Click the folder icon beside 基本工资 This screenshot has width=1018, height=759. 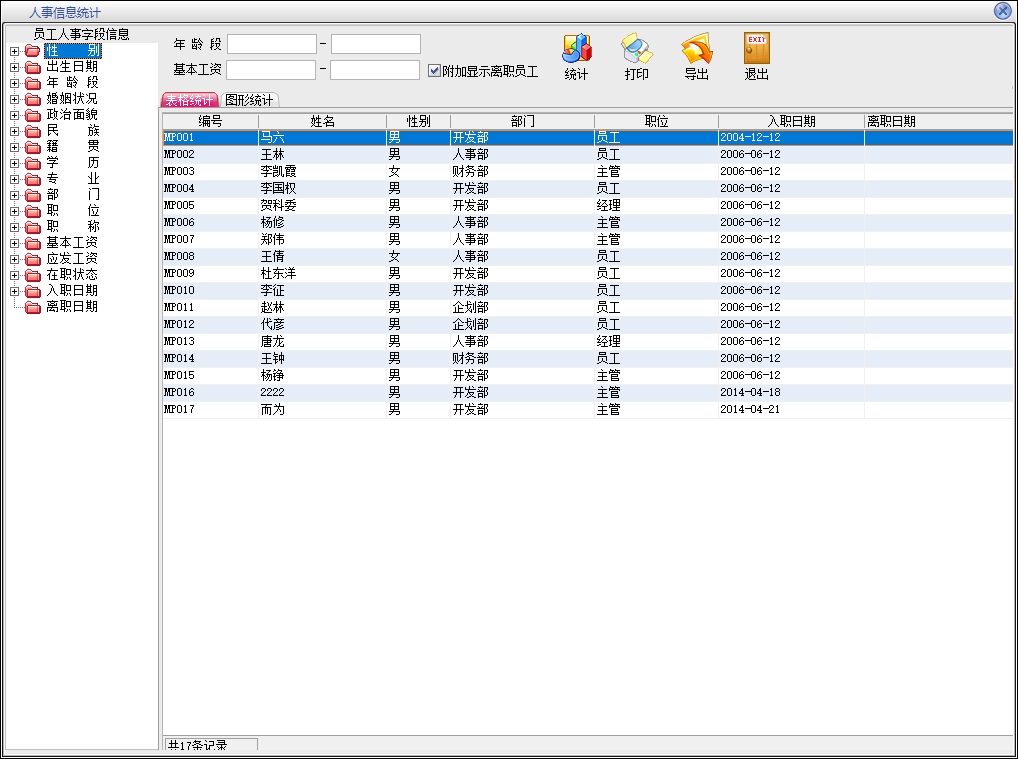[32, 243]
